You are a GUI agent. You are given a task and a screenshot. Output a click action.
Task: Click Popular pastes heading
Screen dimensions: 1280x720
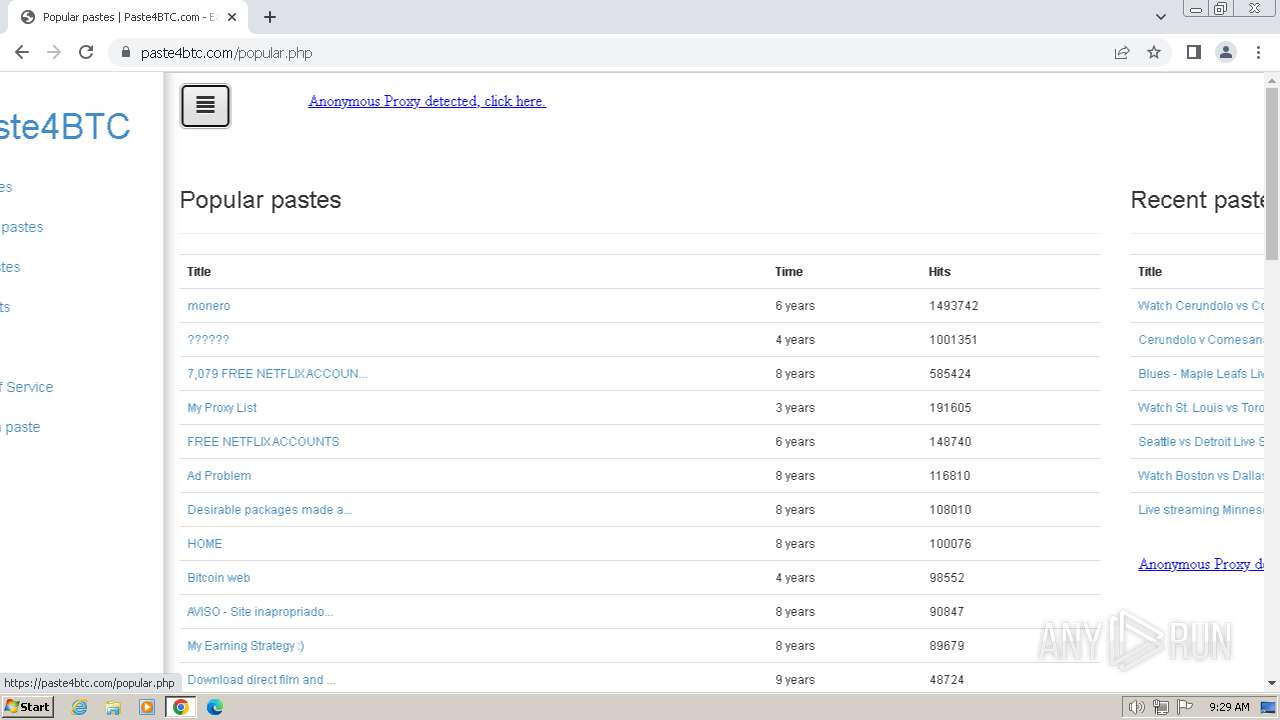point(260,200)
